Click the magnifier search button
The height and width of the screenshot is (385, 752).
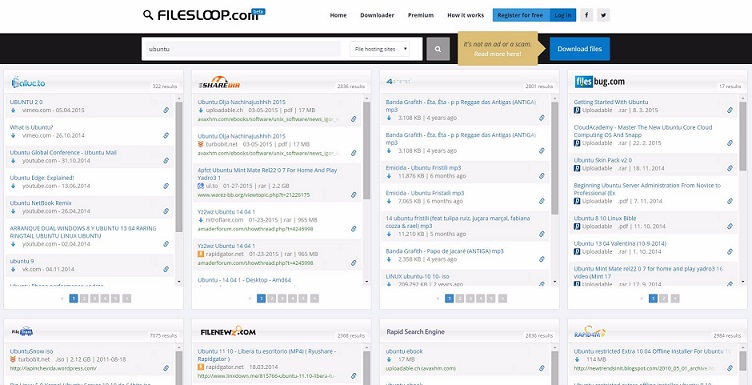click(438, 49)
